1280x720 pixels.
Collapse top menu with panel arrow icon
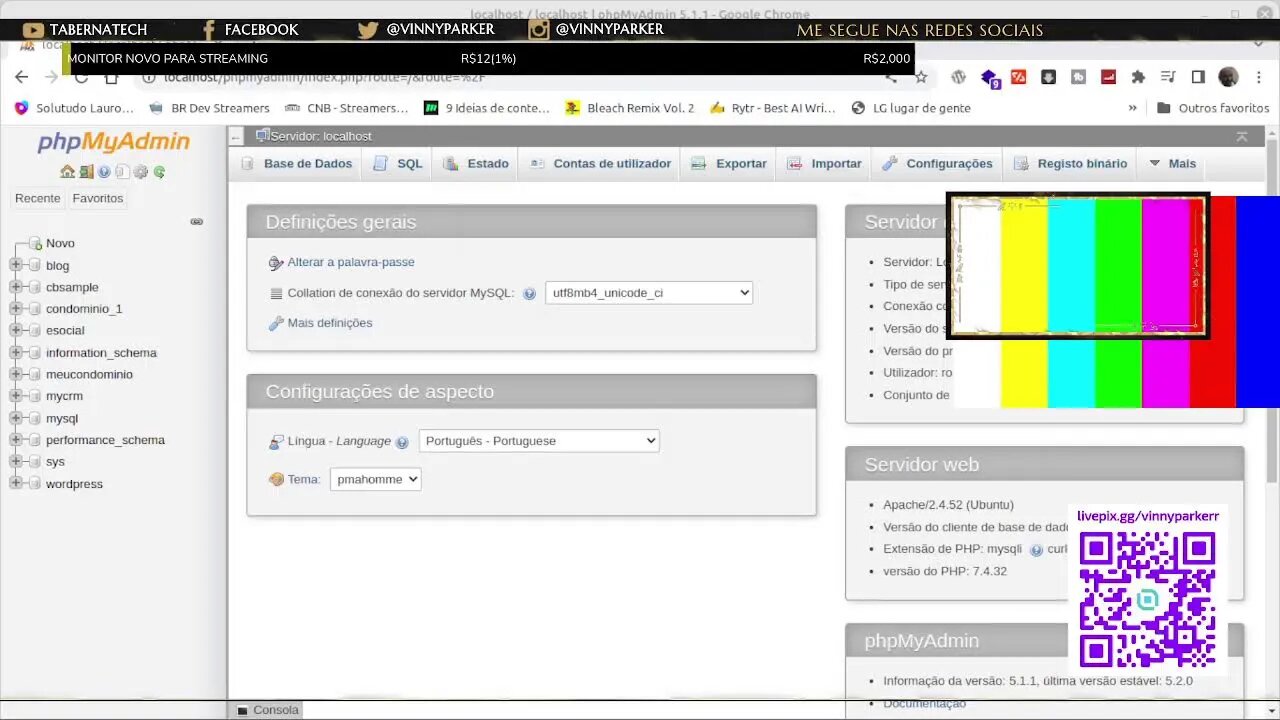point(1241,136)
